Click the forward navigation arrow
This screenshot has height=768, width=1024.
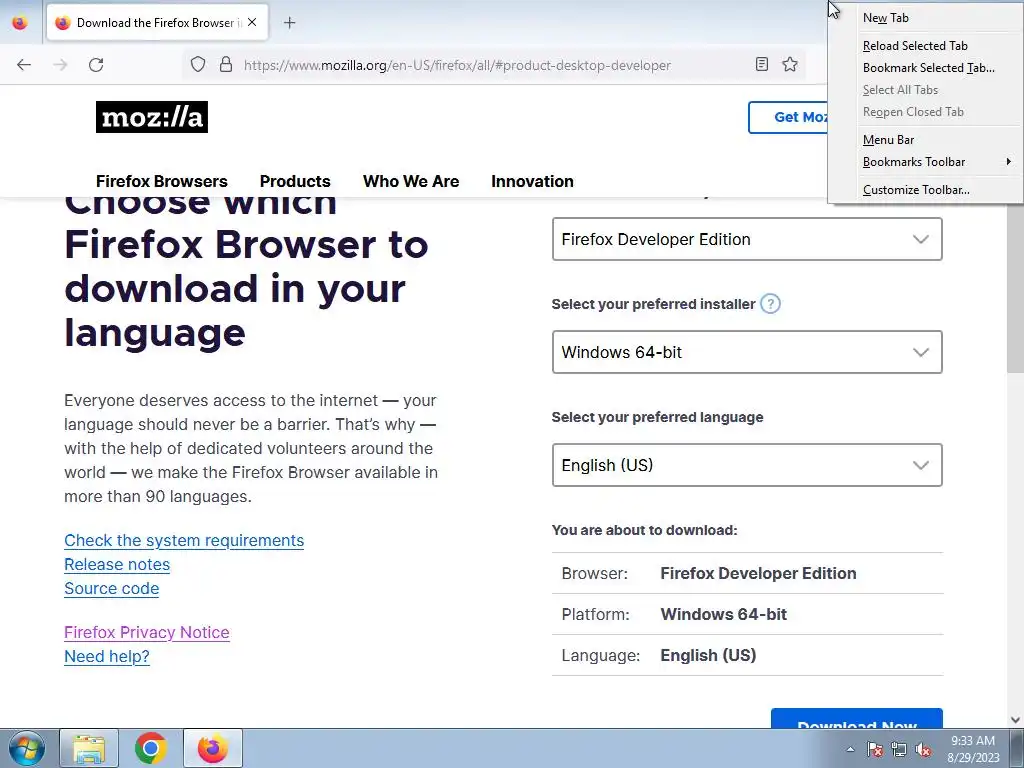(60, 65)
